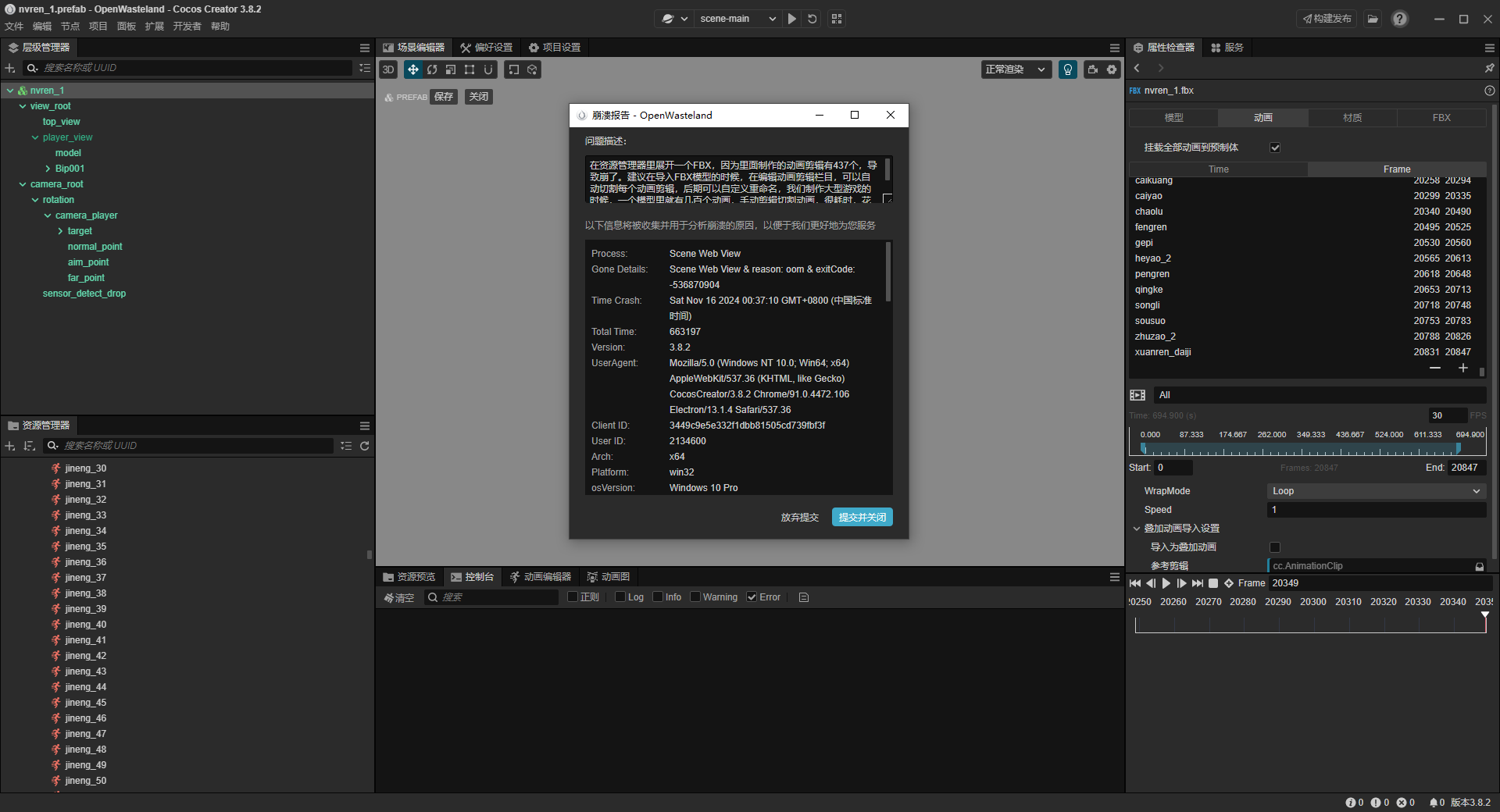Switch to the 模型 tab in inspector

1173,118
